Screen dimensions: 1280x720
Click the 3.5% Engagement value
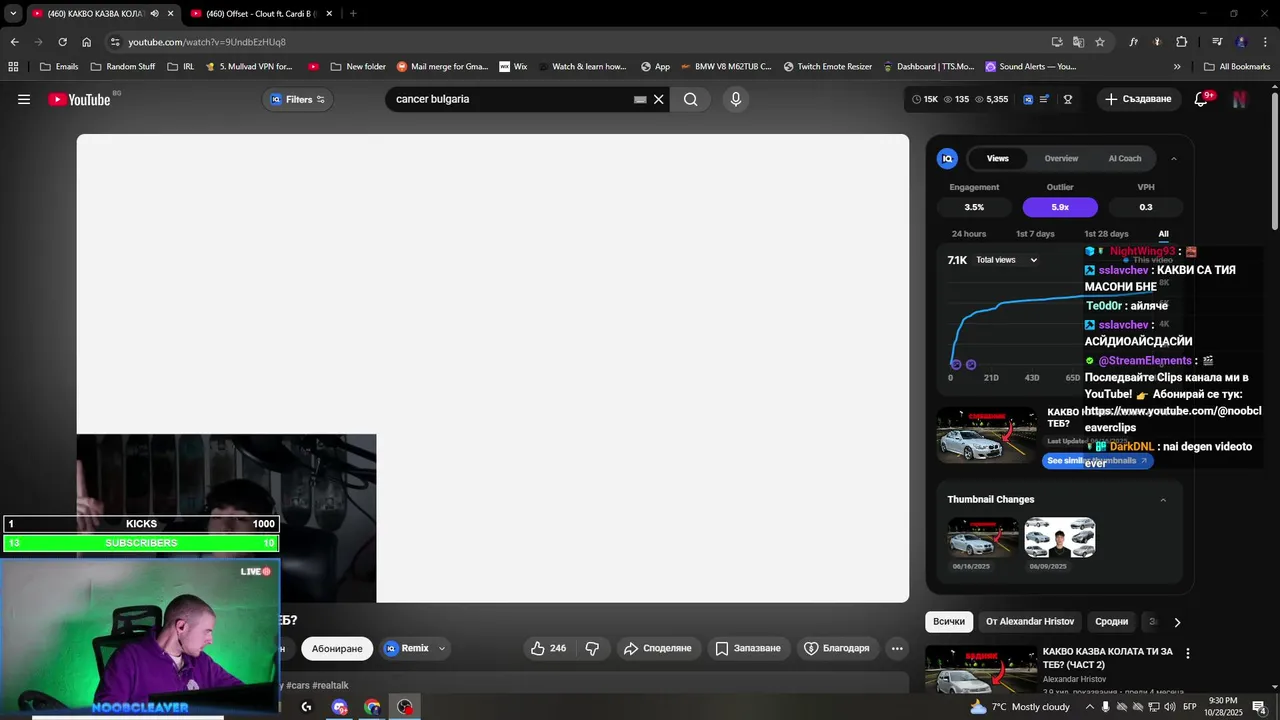[974, 207]
